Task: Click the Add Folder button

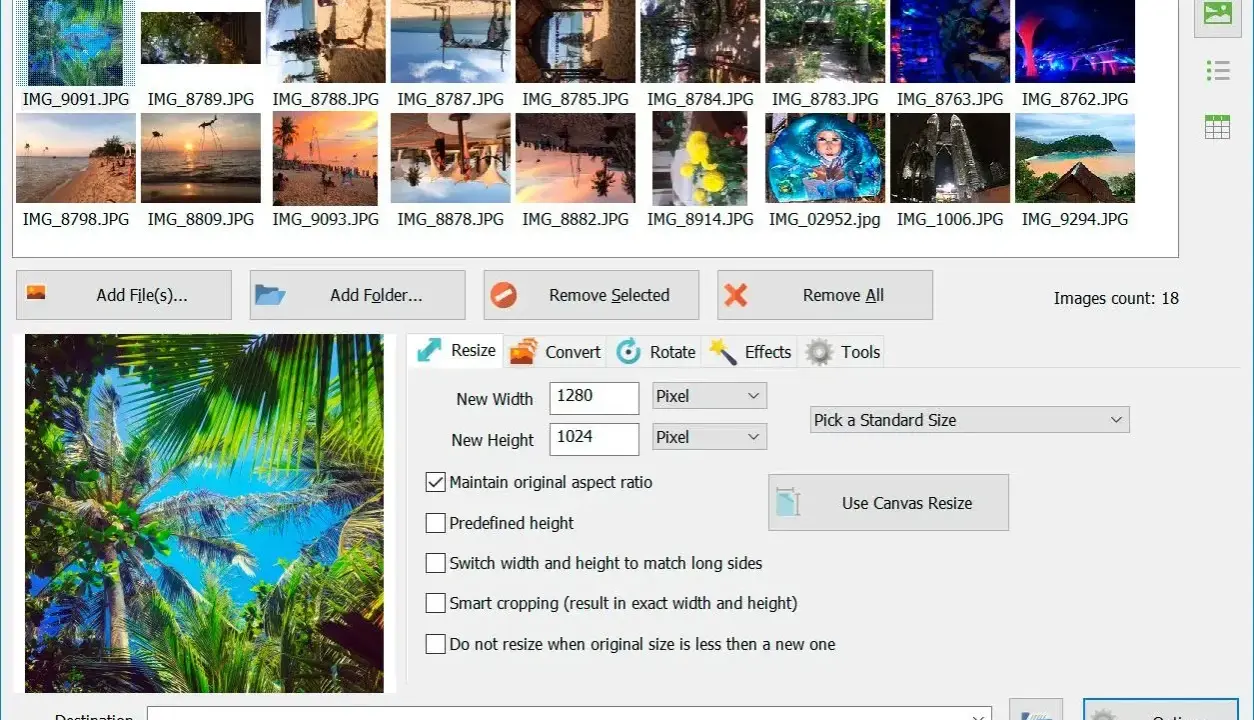Action: (358, 295)
